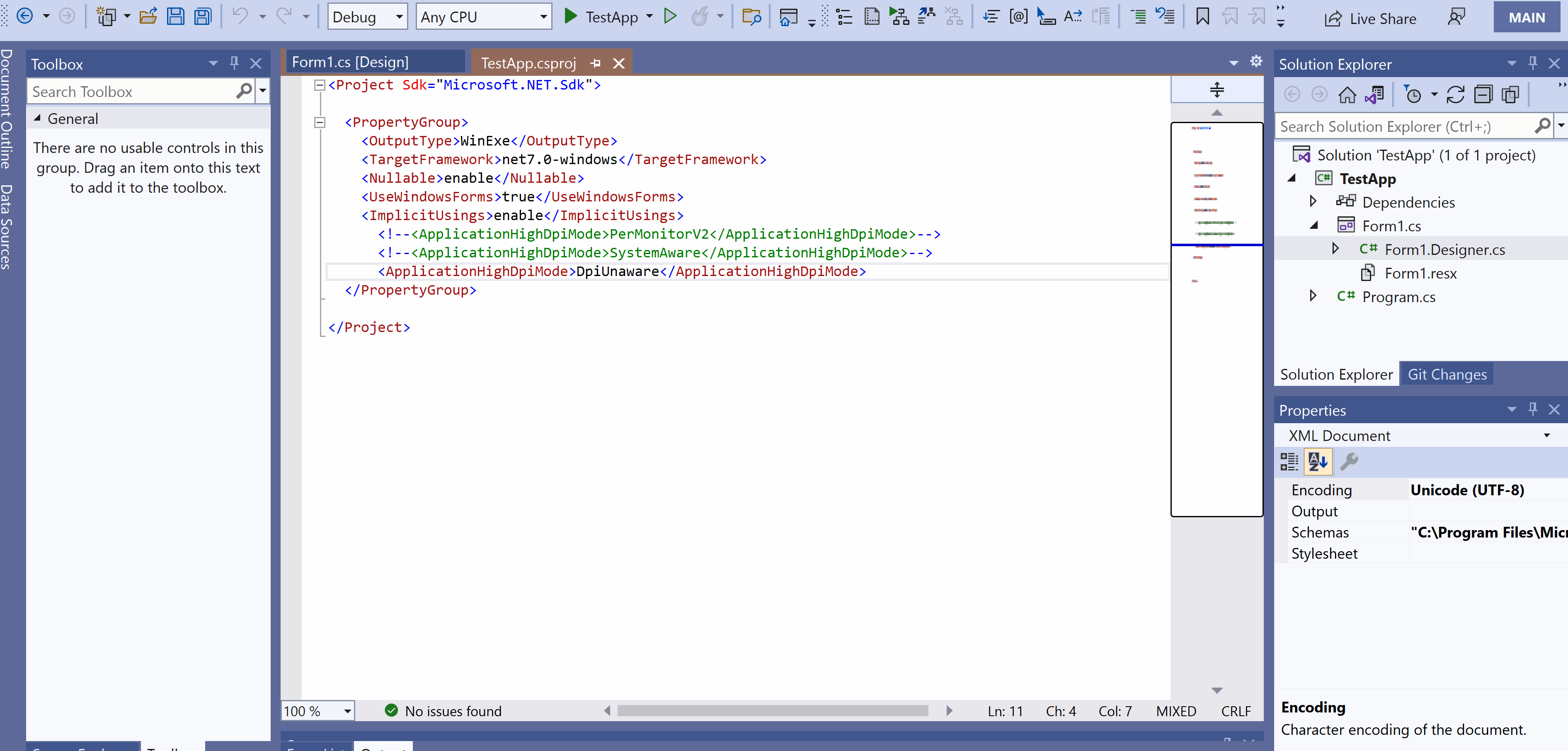Expand the Dependencies node
Image resolution: width=1568 pixels, height=751 pixels.
1313,201
